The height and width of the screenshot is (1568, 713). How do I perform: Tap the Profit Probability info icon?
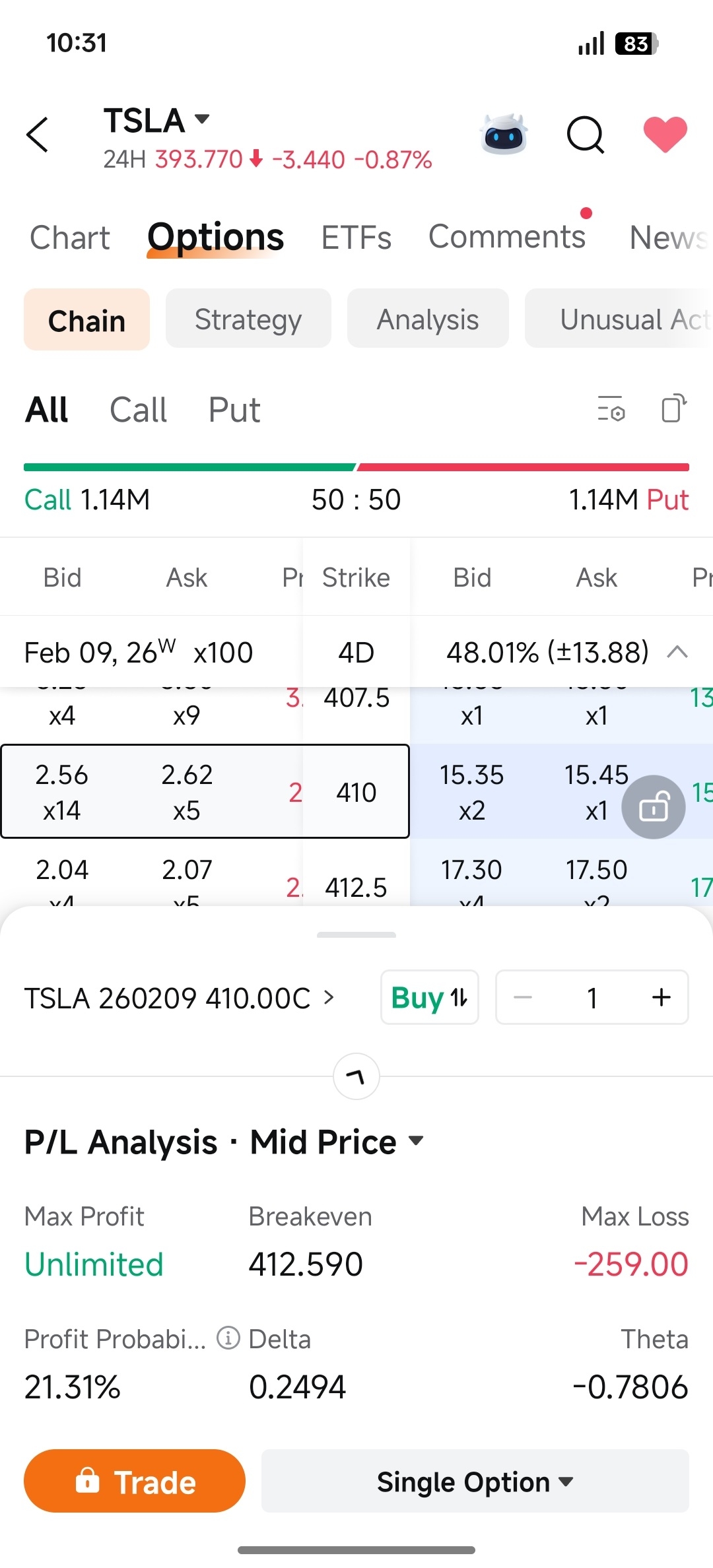(228, 1338)
